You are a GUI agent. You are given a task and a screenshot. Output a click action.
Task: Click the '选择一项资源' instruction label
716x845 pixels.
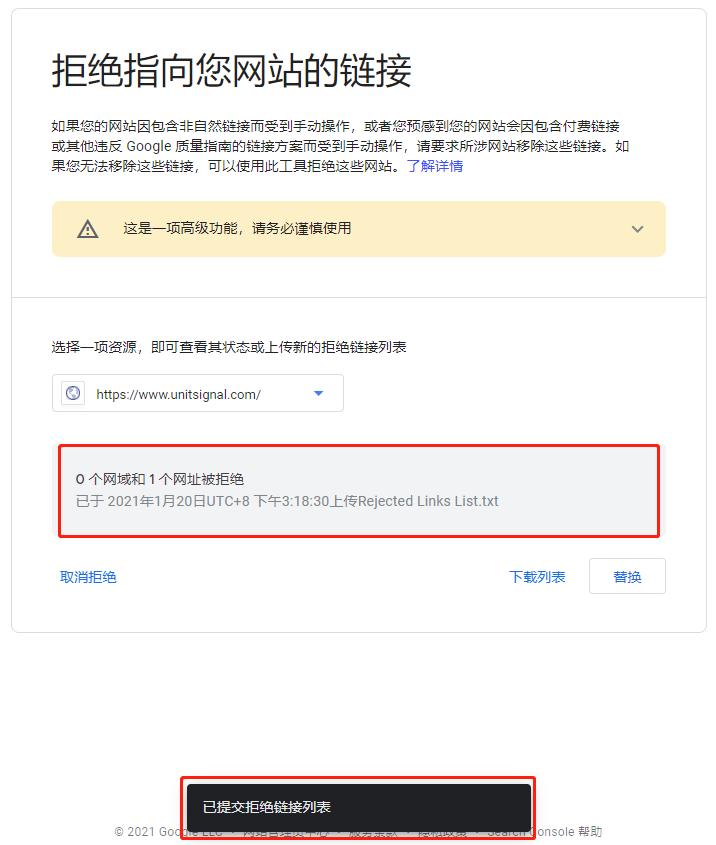pos(229,347)
